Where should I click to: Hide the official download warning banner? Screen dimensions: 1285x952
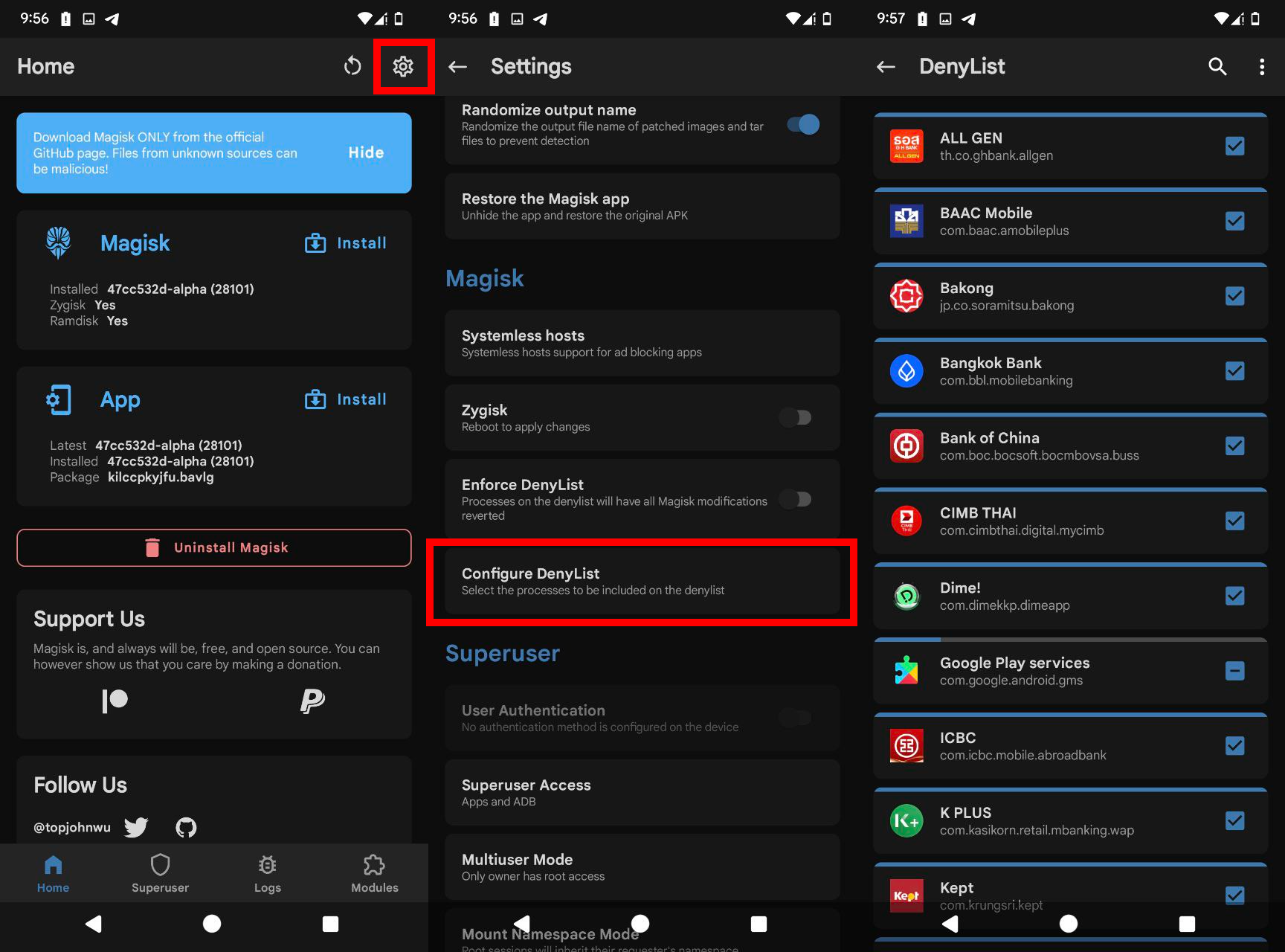click(x=366, y=152)
